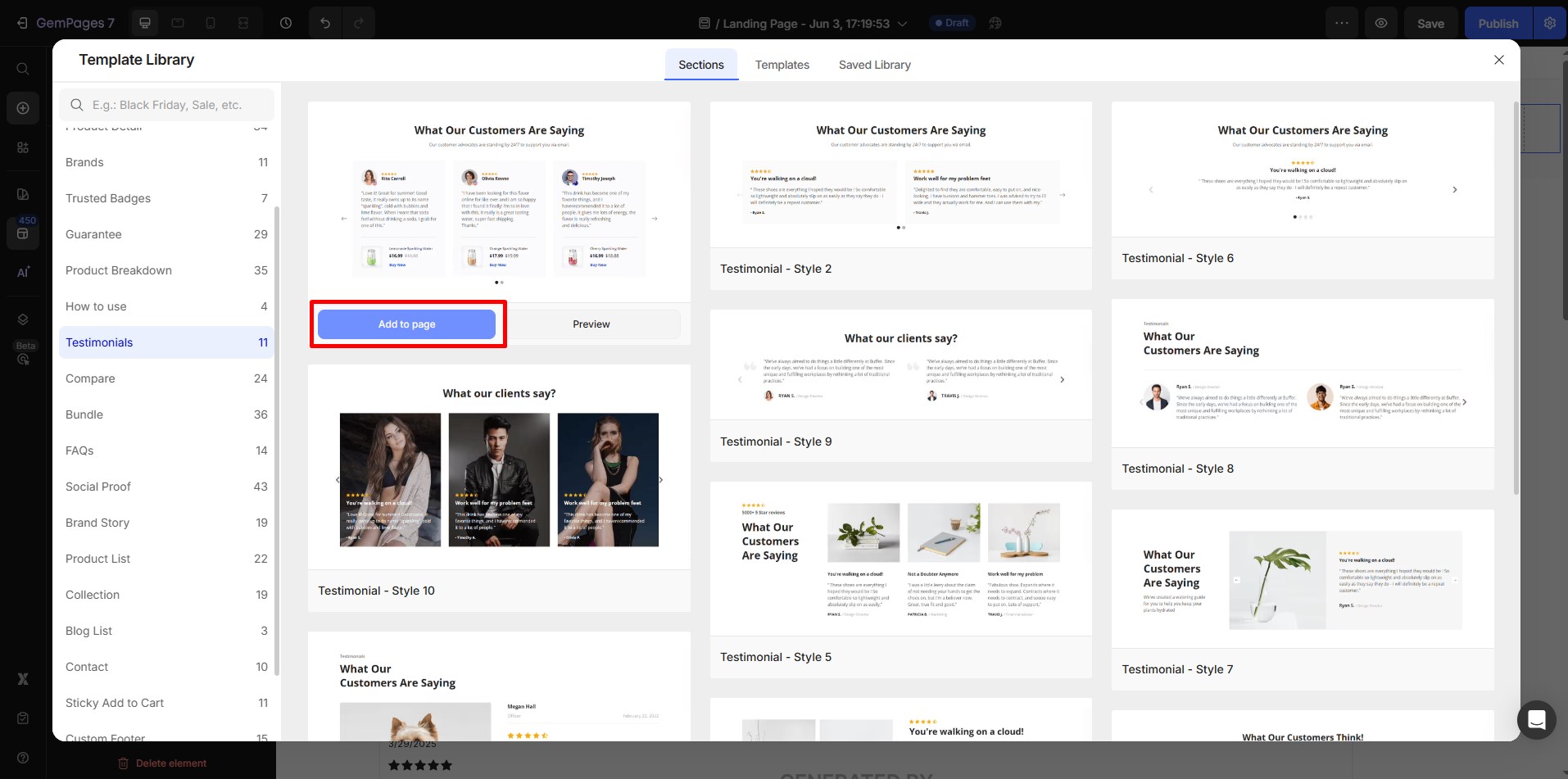Open publish settings gear icon
The image size is (1568, 779).
pos(1549,23)
